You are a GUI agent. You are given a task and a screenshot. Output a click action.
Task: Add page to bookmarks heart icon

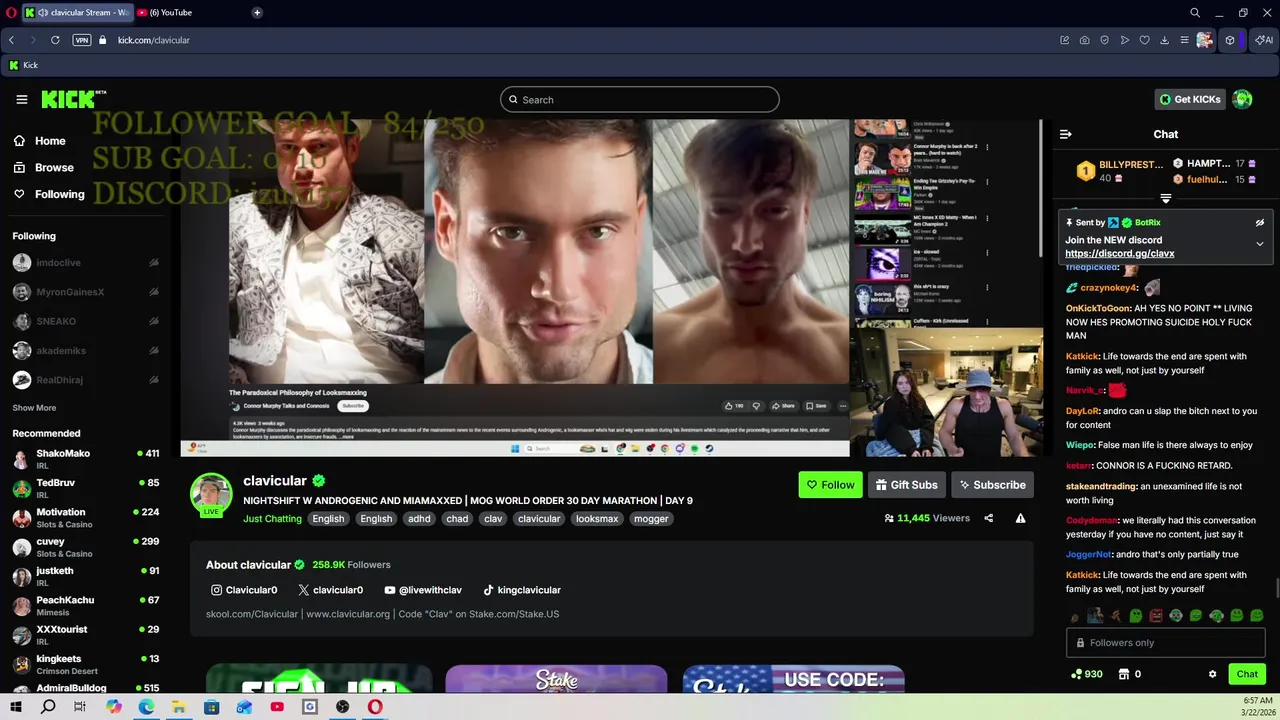click(1145, 40)
